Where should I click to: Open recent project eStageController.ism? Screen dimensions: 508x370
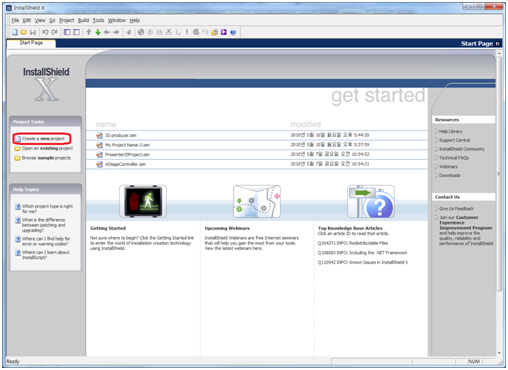click(x=125, y=164)
